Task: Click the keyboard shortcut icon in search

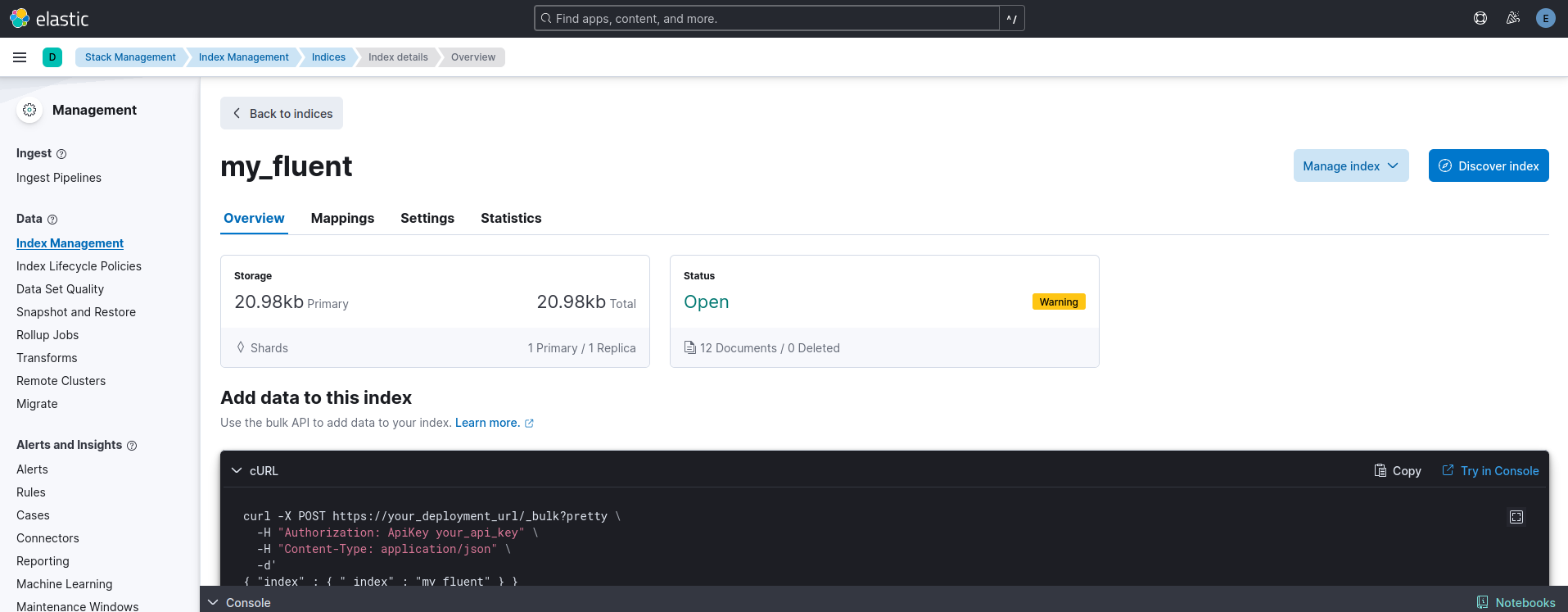Action: 1012,18
